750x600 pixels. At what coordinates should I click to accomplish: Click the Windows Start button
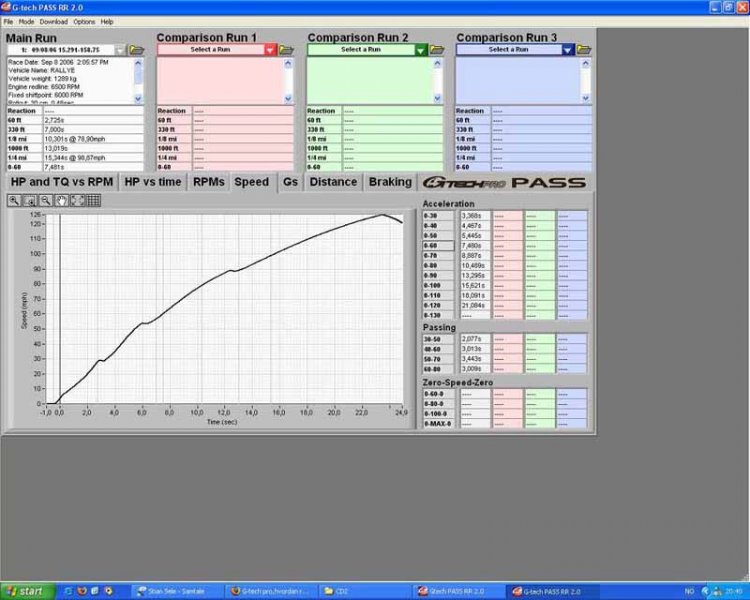coord(24,591)
